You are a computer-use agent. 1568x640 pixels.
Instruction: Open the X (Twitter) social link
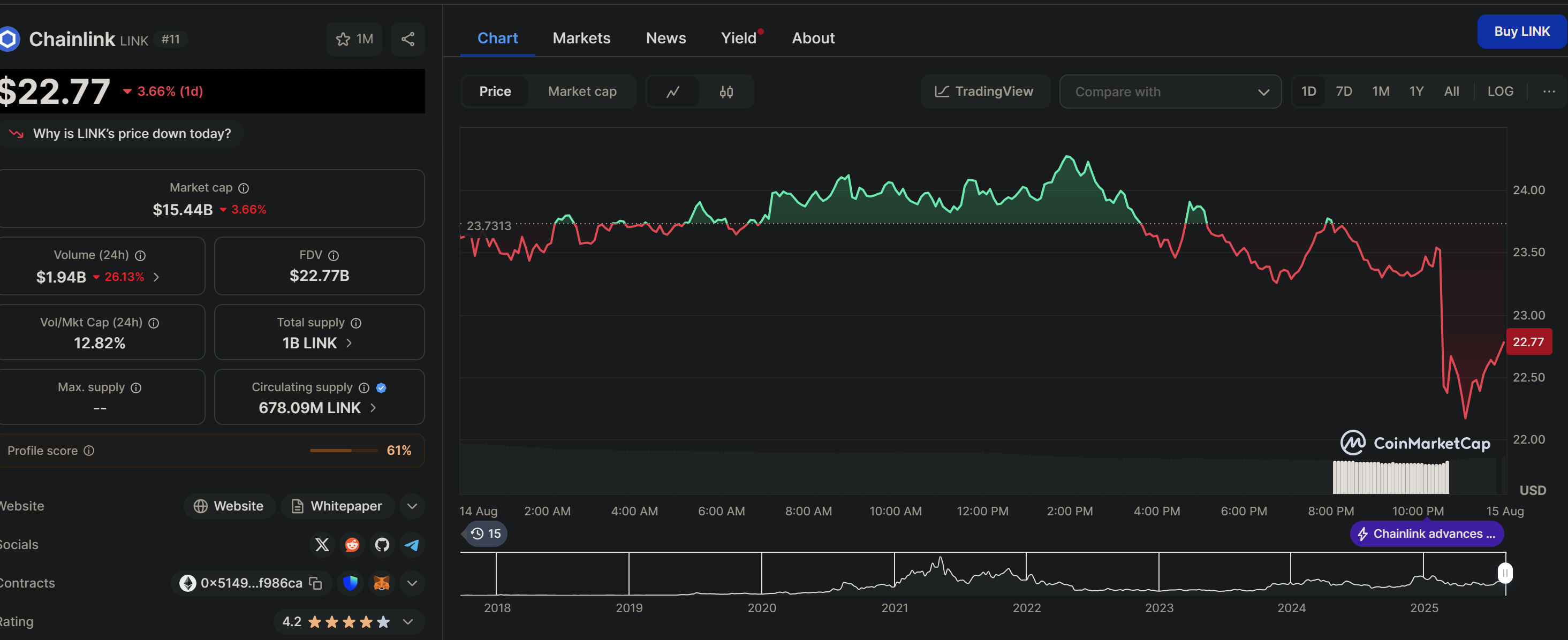coord(322,545)
